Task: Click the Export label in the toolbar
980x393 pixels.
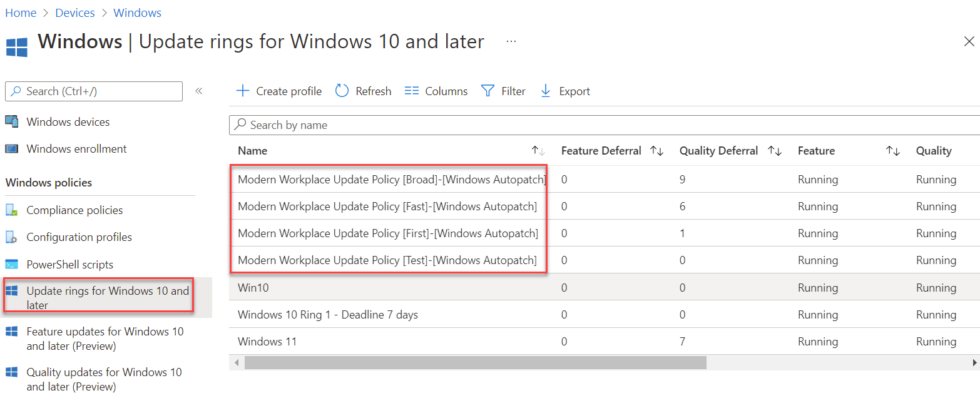Action: click(574, 91)
